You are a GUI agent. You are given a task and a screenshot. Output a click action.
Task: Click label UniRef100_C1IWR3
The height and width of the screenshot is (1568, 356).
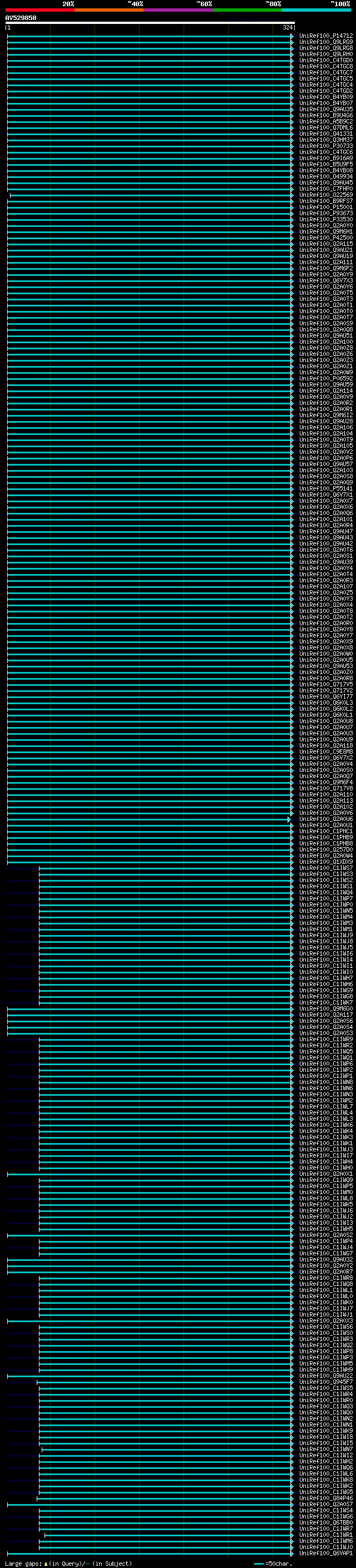(326, 1339)
